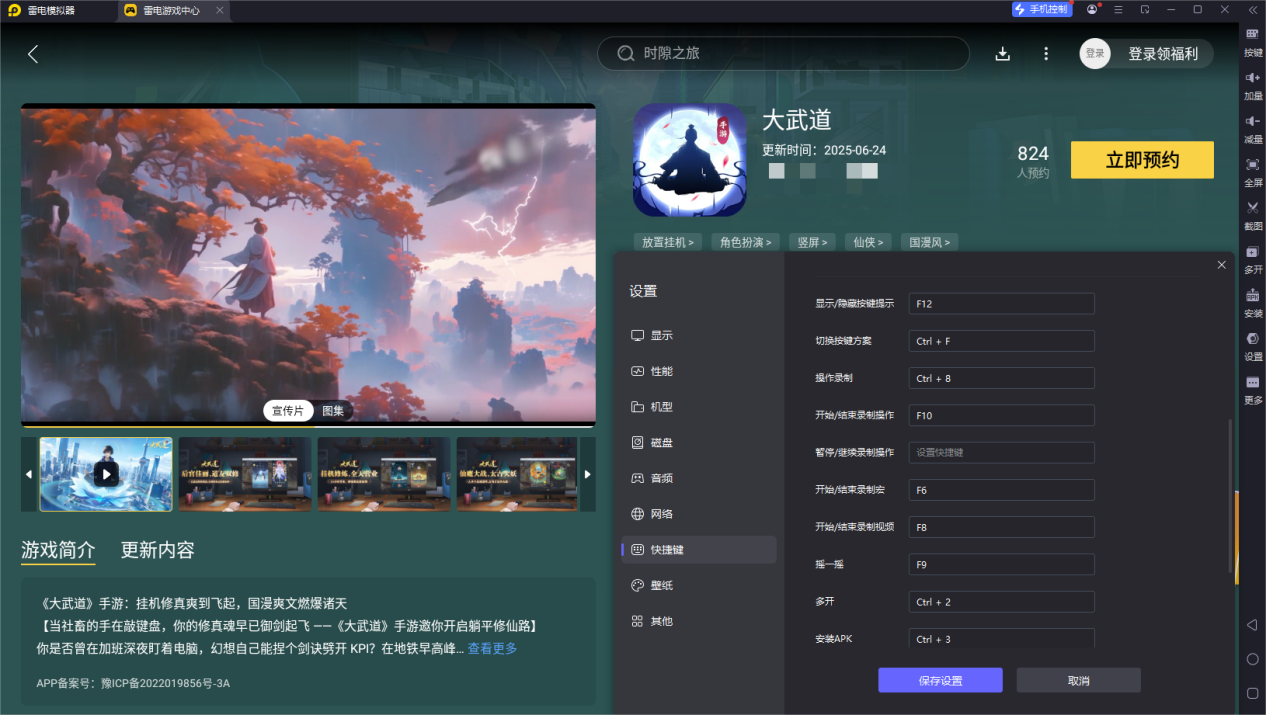Close the settings dialog with X
Screen dimensions: 1266x715
(x=1221, y=265)
